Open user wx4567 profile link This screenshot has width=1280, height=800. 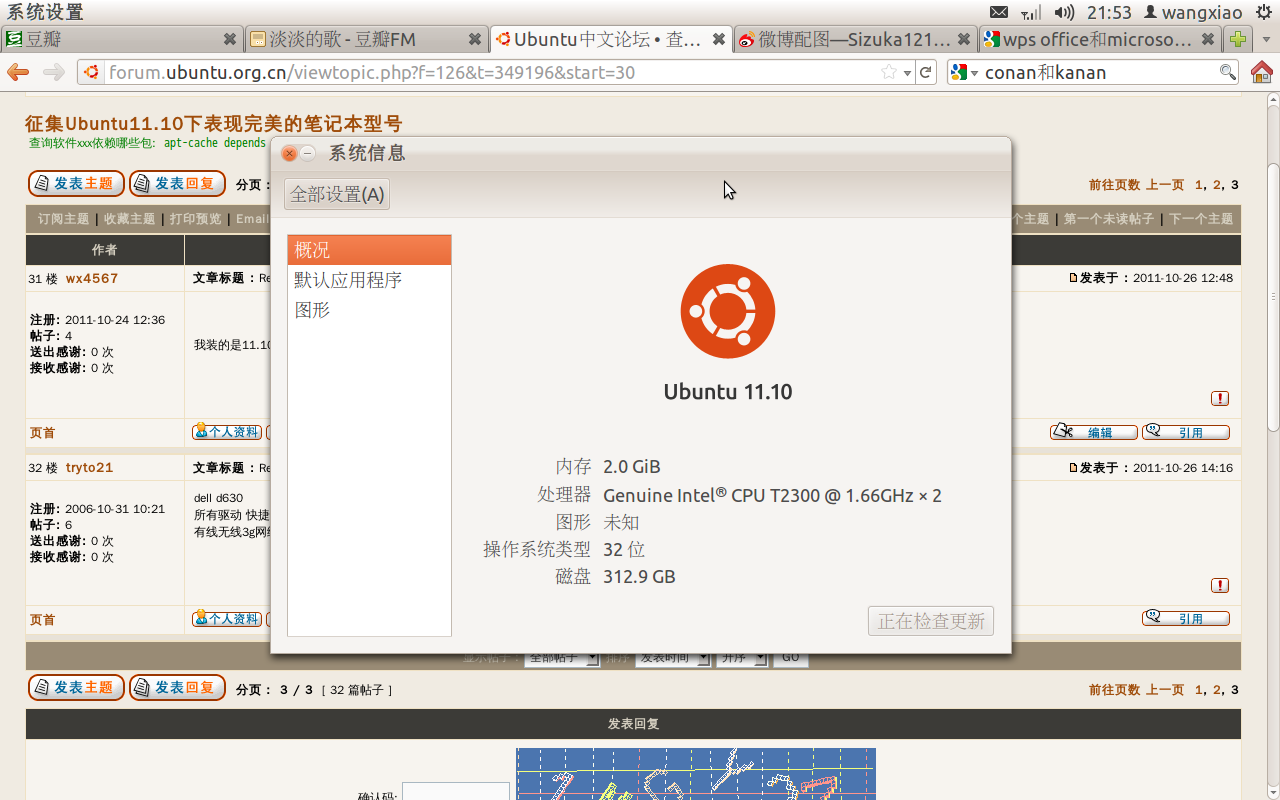point(92,279)
